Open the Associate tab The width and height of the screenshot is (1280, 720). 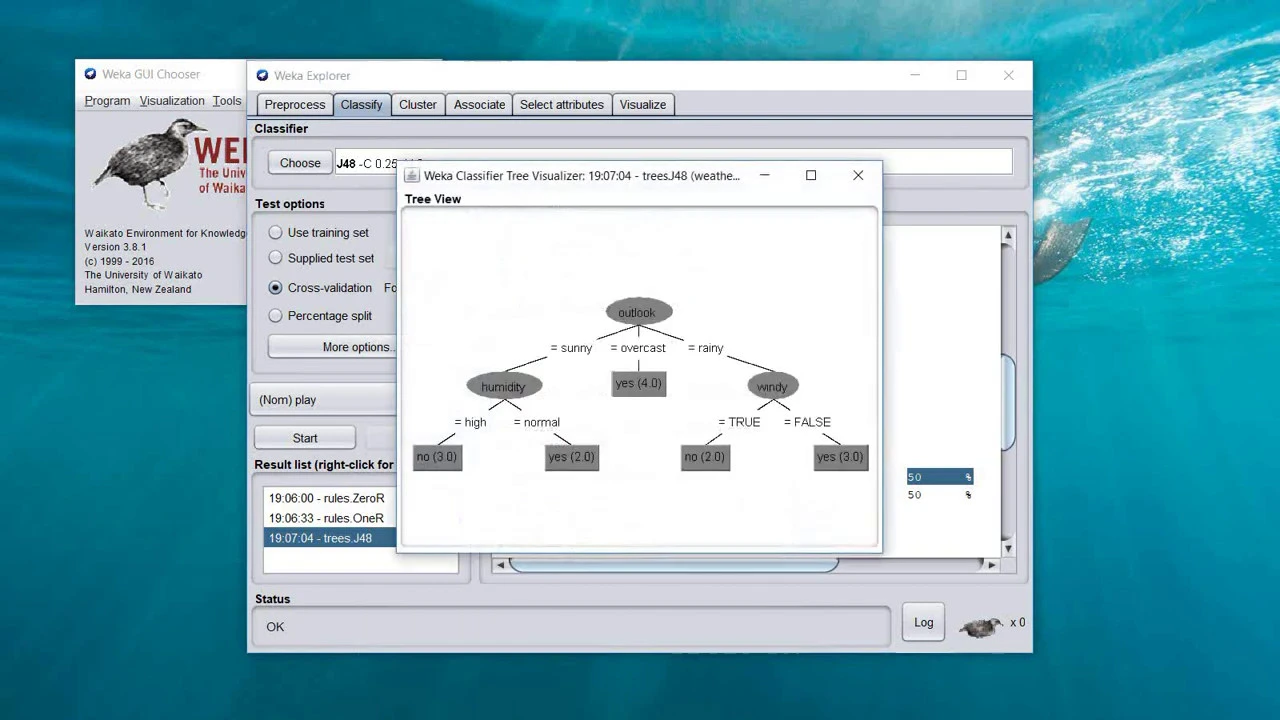pyautogui.click(x=479, y=104)
